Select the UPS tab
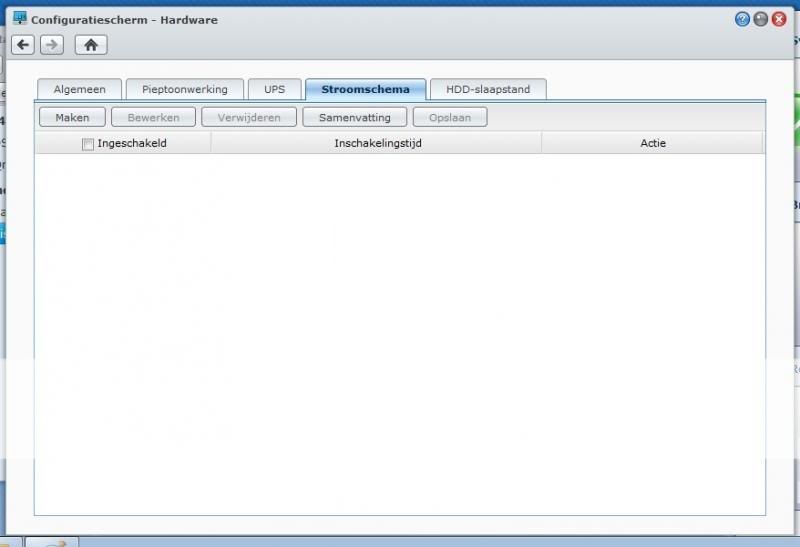800x547 pixels. (x=274, y=89)
